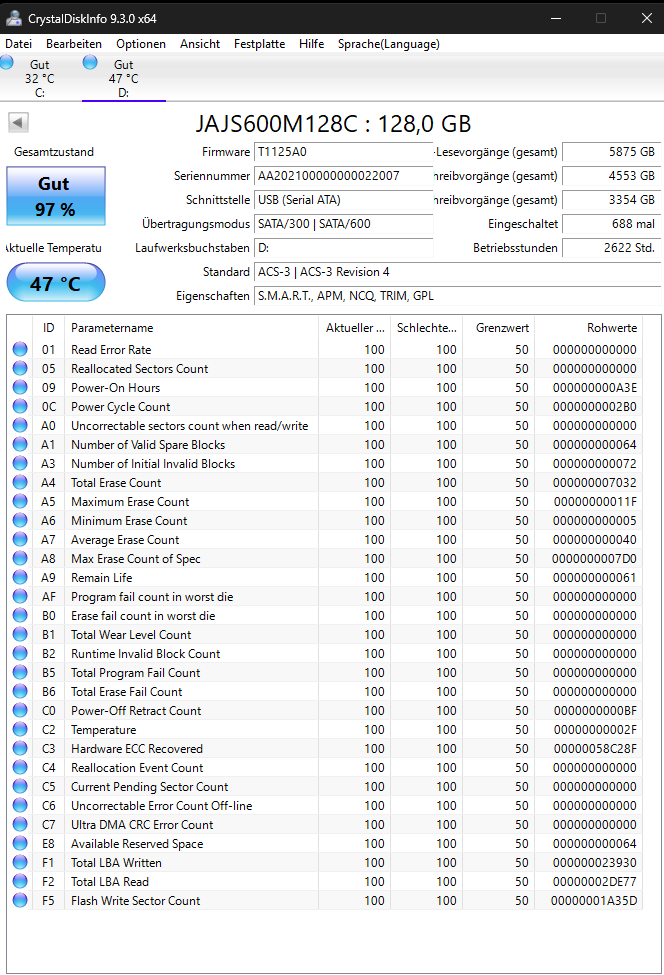Click status orb for Power-On Hours row
Screen dimensions: 664x975
click(x=20, y=387)
